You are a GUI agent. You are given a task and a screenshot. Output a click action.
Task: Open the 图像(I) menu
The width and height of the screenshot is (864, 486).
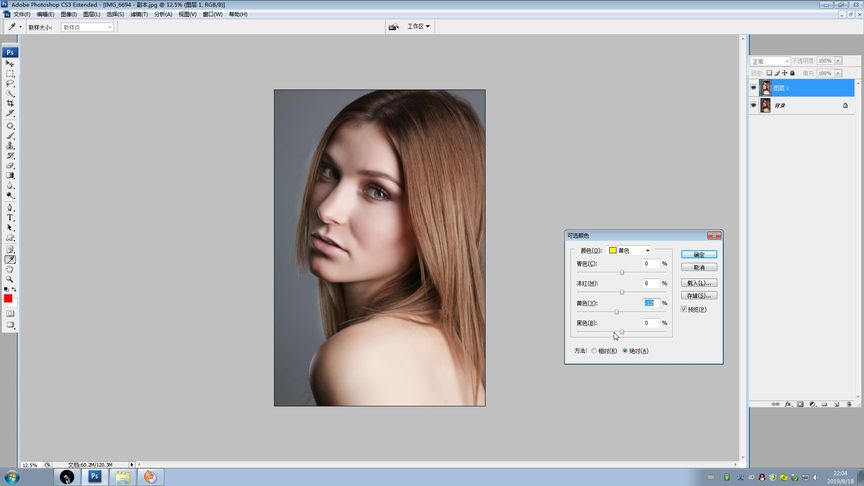[x=68, y=15]
